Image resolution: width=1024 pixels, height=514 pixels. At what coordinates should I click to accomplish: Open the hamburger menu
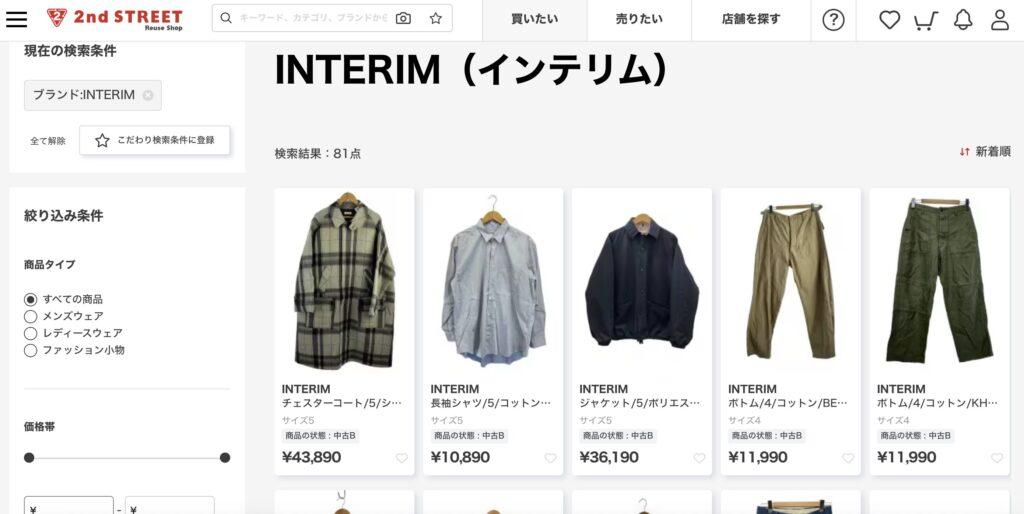[16, 19]
